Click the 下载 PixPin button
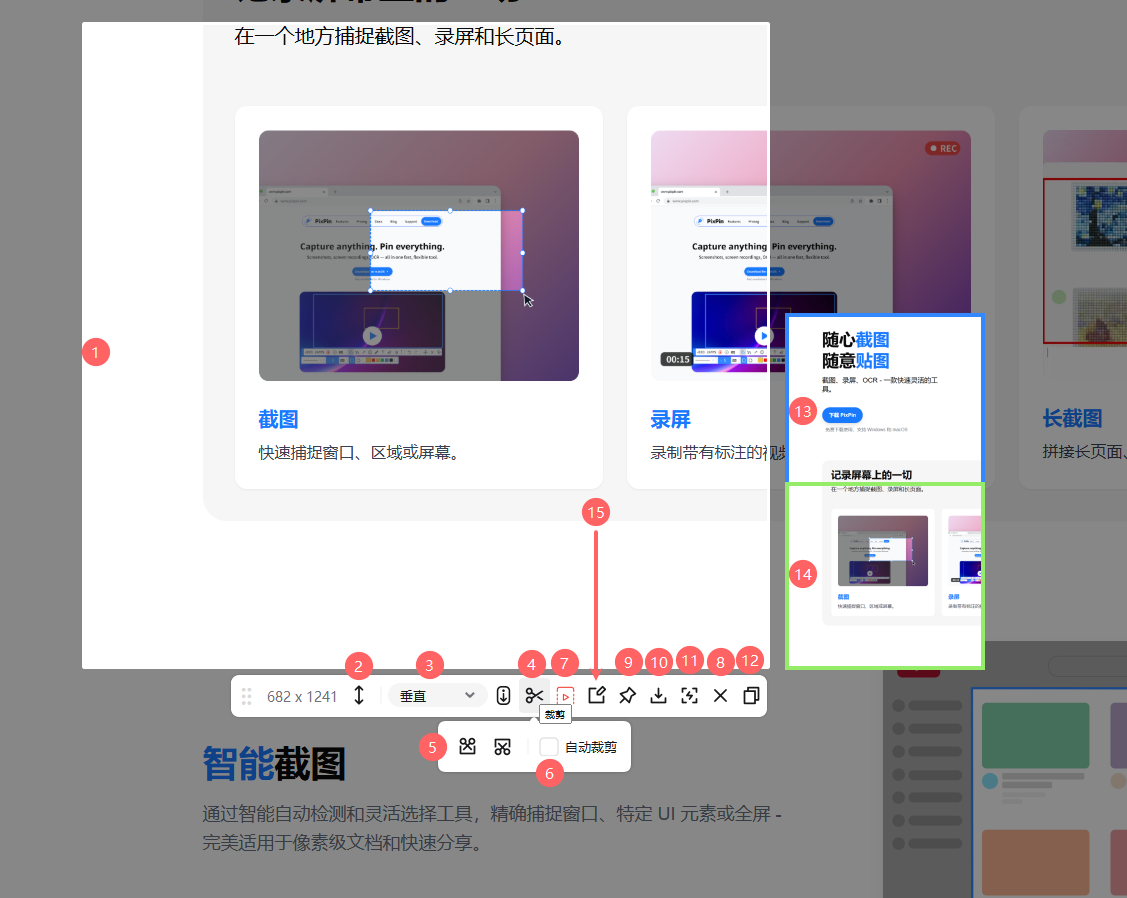Image resolution: width=1127 pixels, height=898 pixels. [x=843, y=413]
